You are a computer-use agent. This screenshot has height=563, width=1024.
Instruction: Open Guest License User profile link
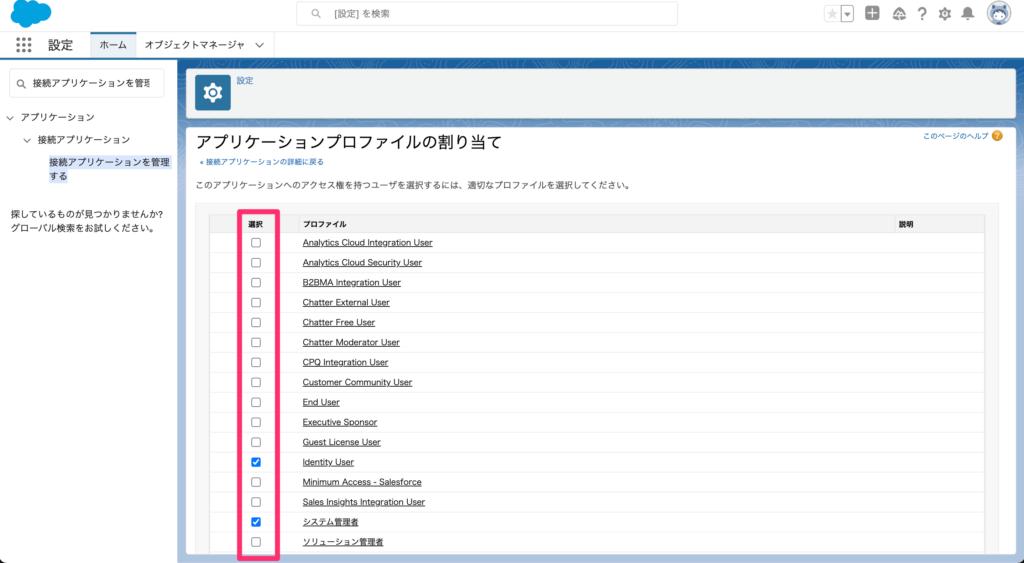(x=341, y=442)
